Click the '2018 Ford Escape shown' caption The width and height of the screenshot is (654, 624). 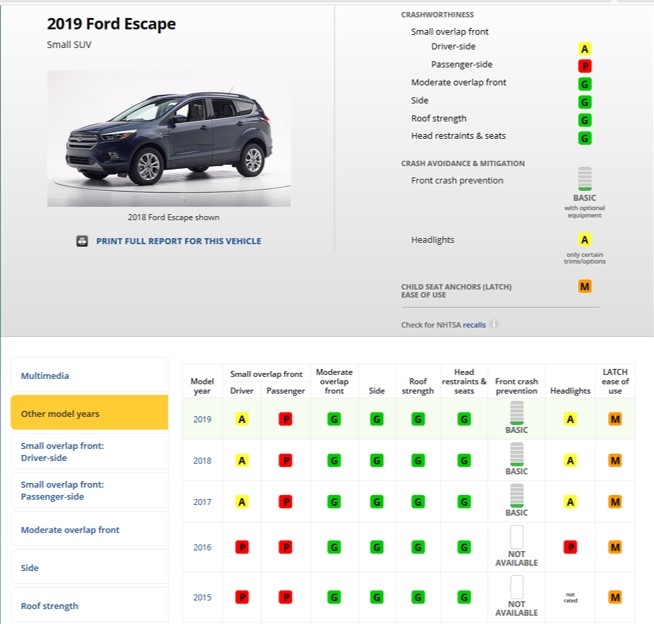(174, 217)
